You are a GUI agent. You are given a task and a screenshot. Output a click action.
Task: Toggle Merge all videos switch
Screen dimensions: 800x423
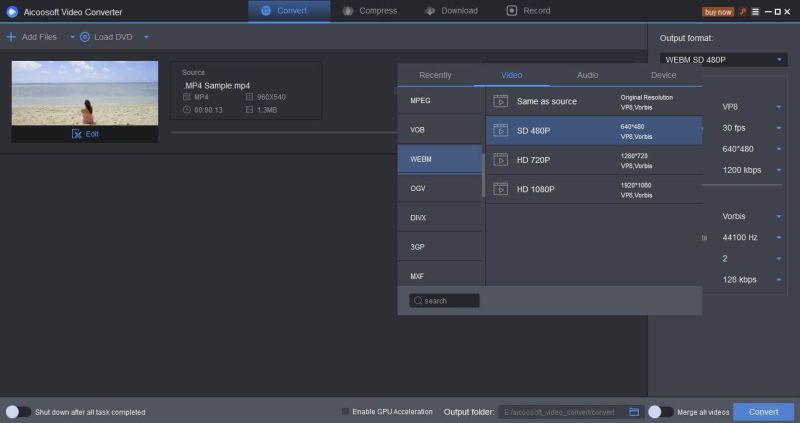tap(660, 412)
